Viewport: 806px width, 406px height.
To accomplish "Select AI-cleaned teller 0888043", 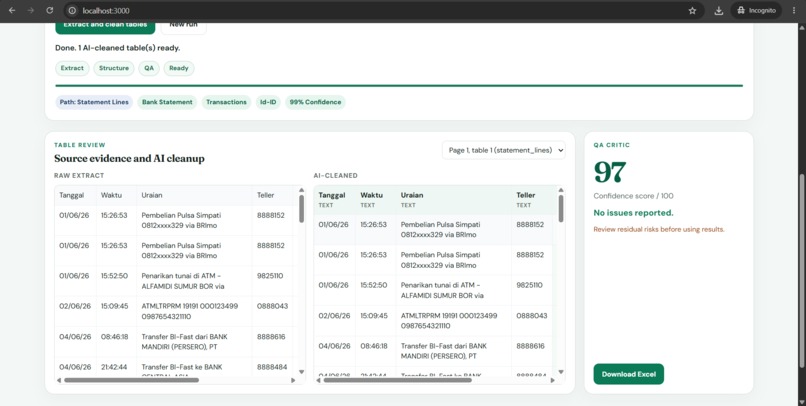I will tap(532, 316).
